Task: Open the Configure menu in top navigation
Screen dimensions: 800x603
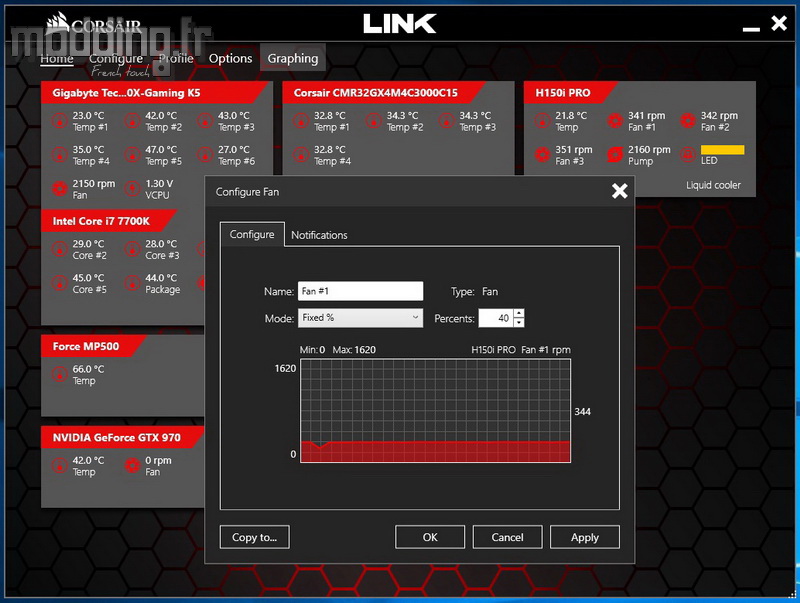Action: 116,59
